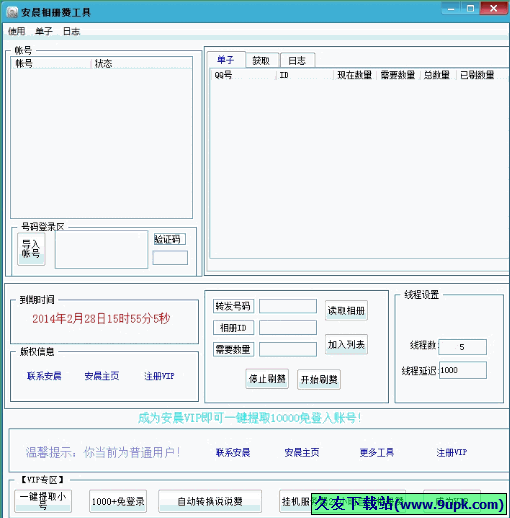Switch to the 获取 tab

click(x=262, y=61)
